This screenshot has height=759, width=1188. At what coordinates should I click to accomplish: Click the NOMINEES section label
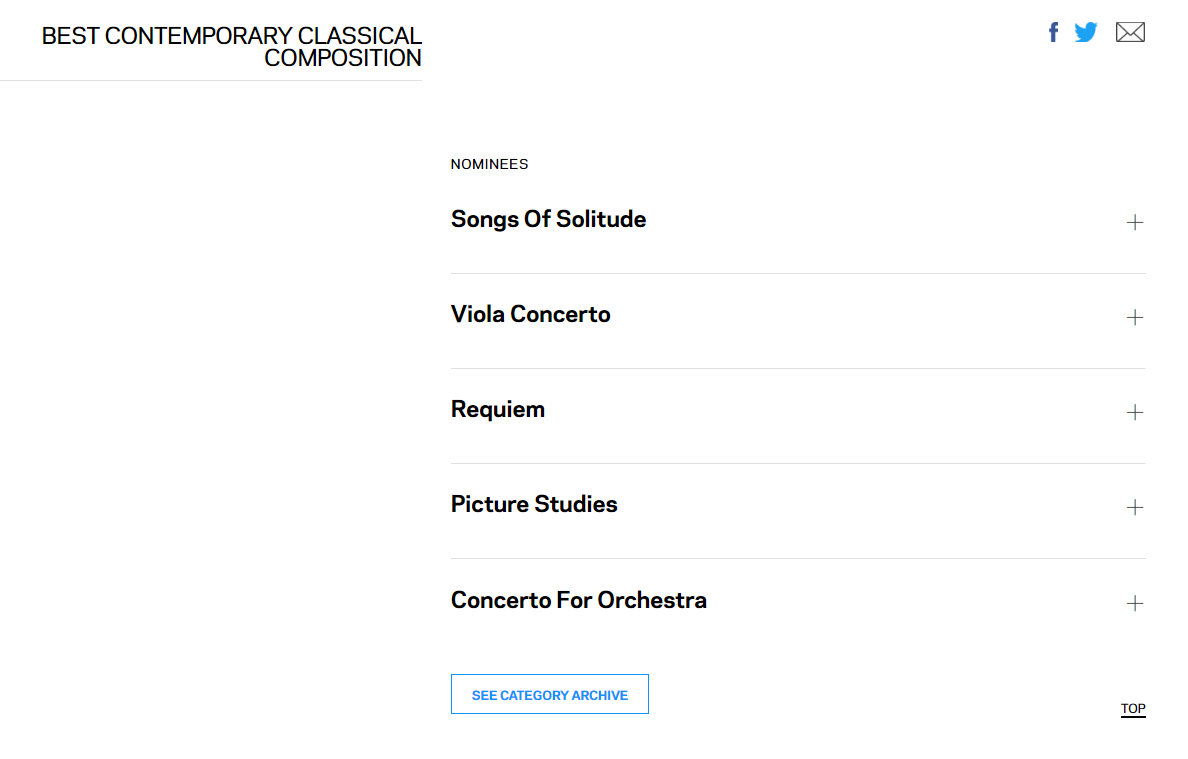tap(489, 164)
